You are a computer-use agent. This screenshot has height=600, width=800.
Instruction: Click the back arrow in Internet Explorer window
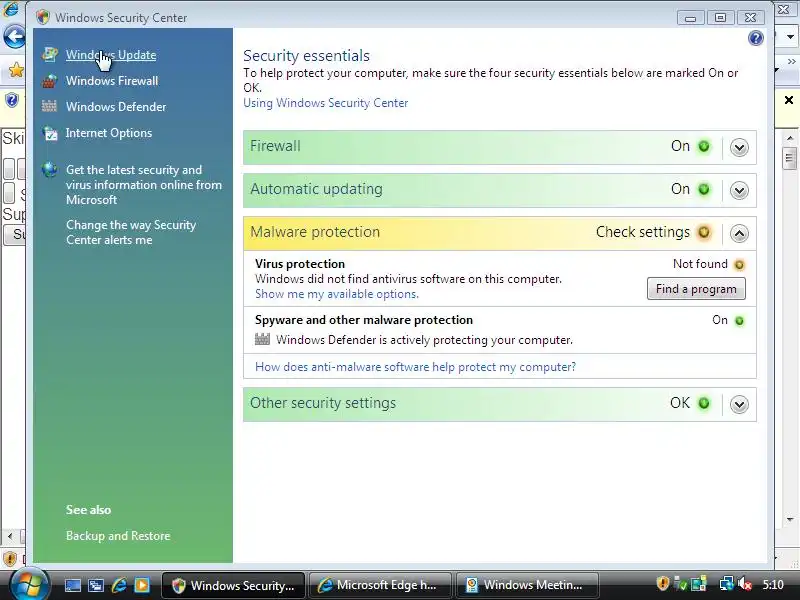pyautogui.click(x=13, y=37)
